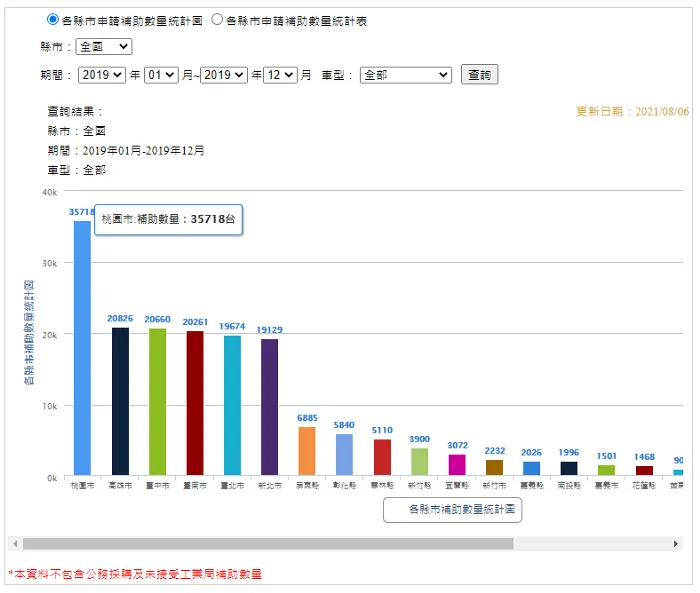
Task: Click the 花蓮縣 bar valued 1468
Action: (644, 470)
